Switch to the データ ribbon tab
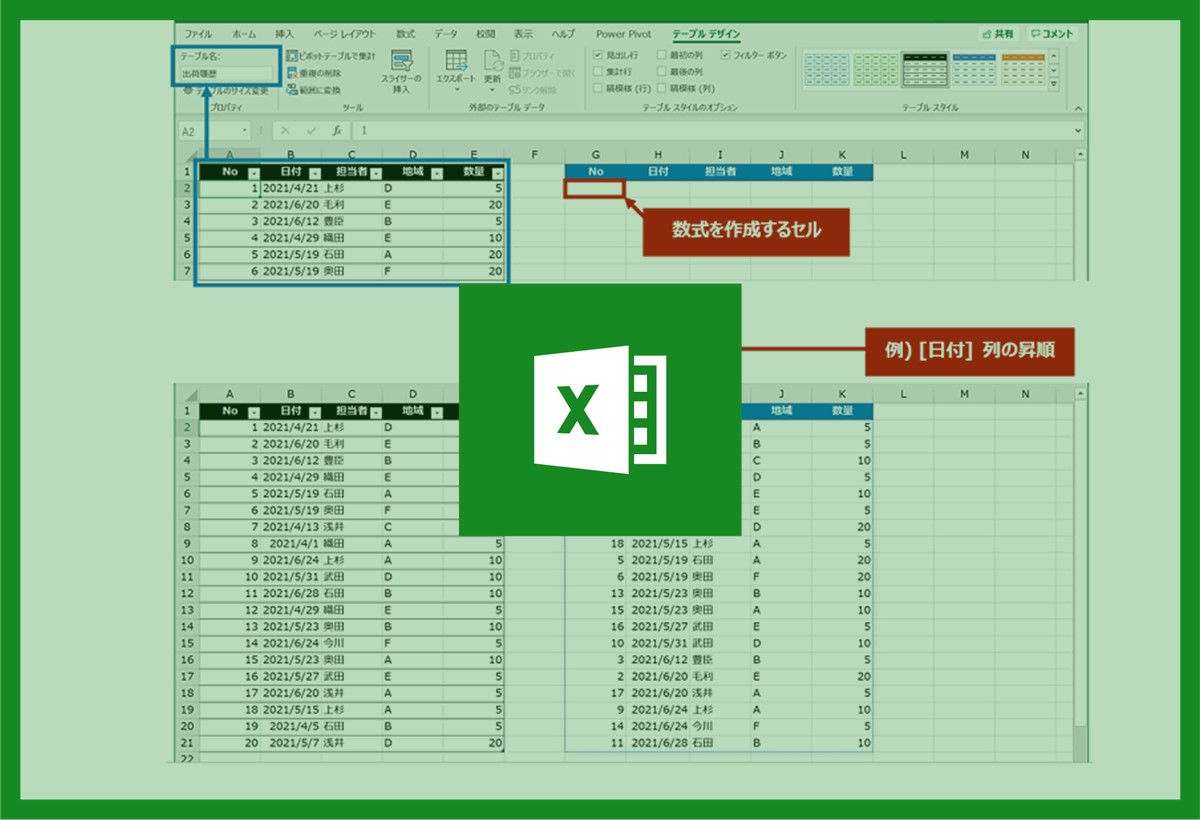Viewport: 1200px width, 820px height. point(446,34)
